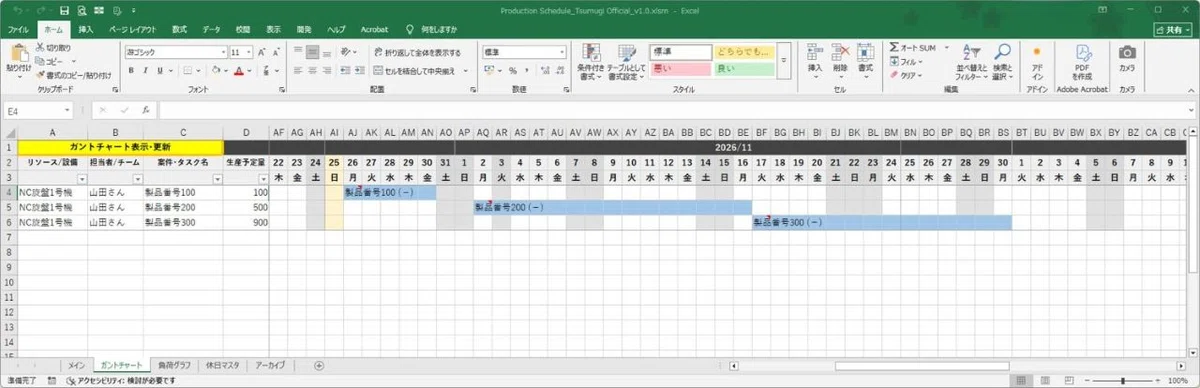Open the Fill (フィル) dropdown
The image size is (1200, 388).
tap(907, 61)
